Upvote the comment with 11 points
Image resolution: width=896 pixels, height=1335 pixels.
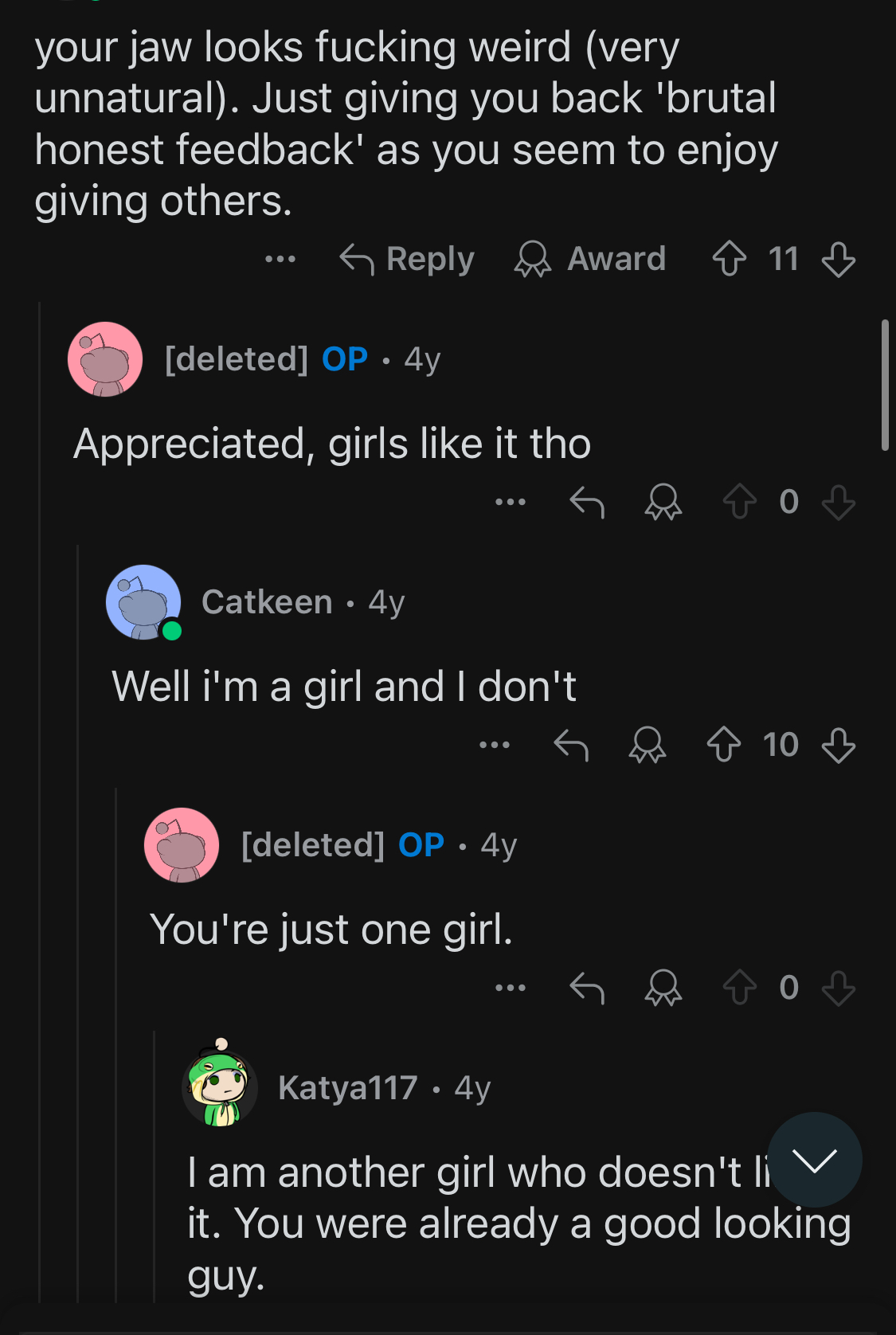click(729, 259)
